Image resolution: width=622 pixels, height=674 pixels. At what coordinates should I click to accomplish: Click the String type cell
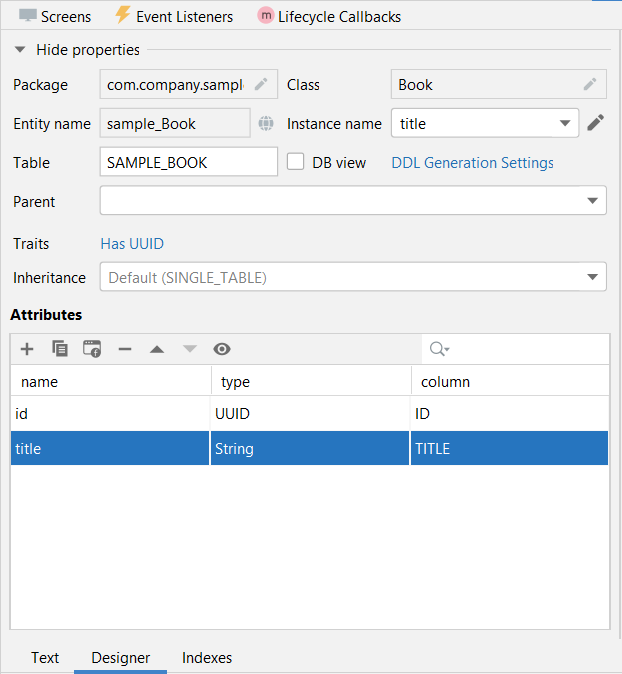pyautogui.click(x=309, y=448)
